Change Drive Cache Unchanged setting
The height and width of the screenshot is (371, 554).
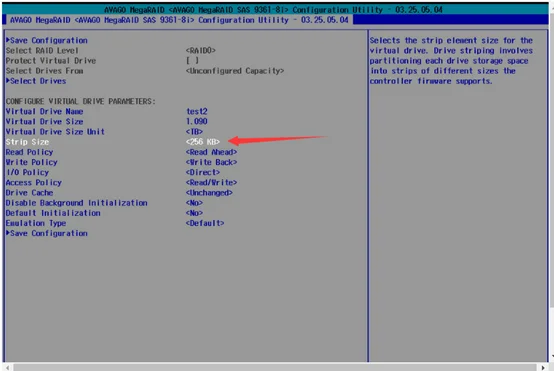point(209,193)
